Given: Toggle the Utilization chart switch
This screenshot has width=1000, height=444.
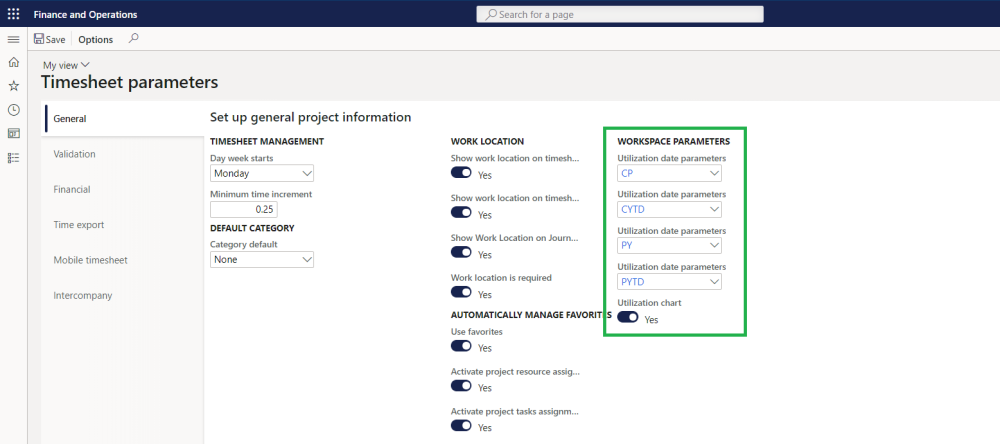Looking at the screenshot, I should [628, 317].
